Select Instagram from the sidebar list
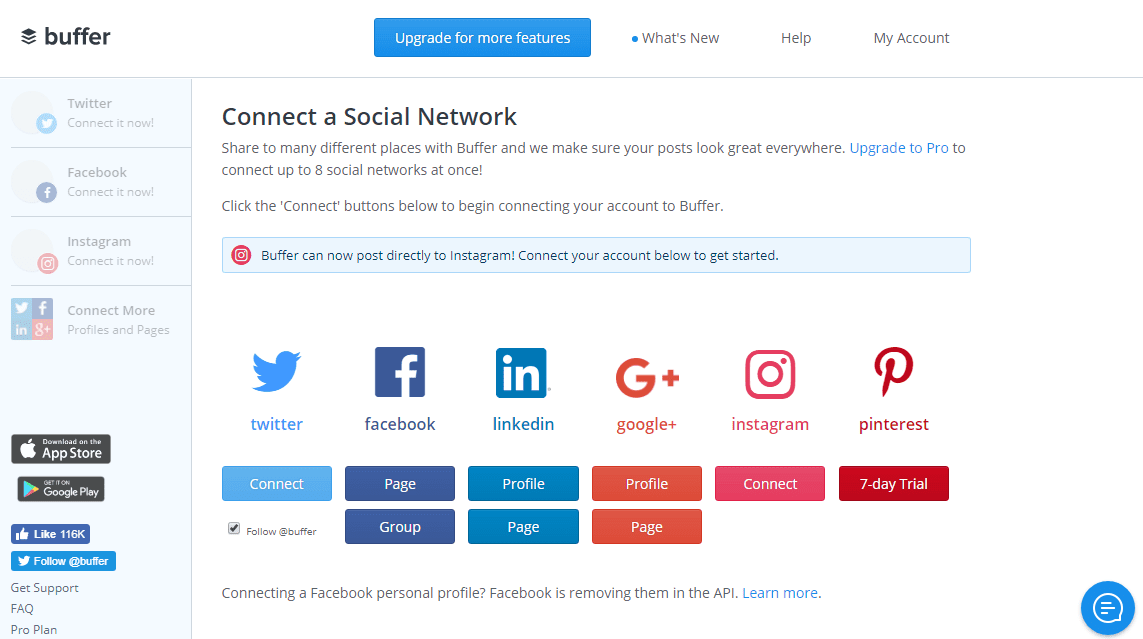 tap(95, 250)
